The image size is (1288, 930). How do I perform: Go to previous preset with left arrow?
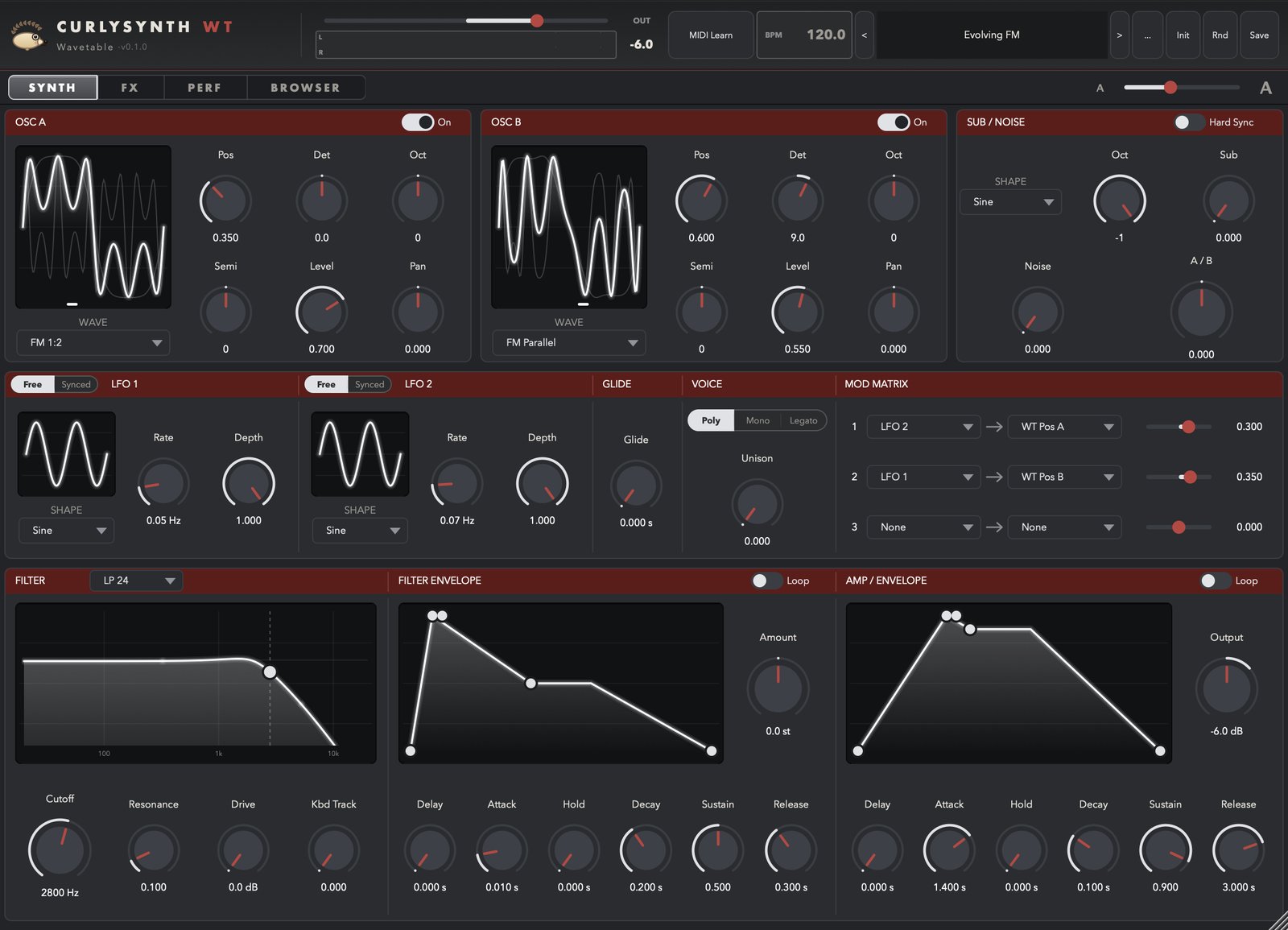(x=864, y=35)
